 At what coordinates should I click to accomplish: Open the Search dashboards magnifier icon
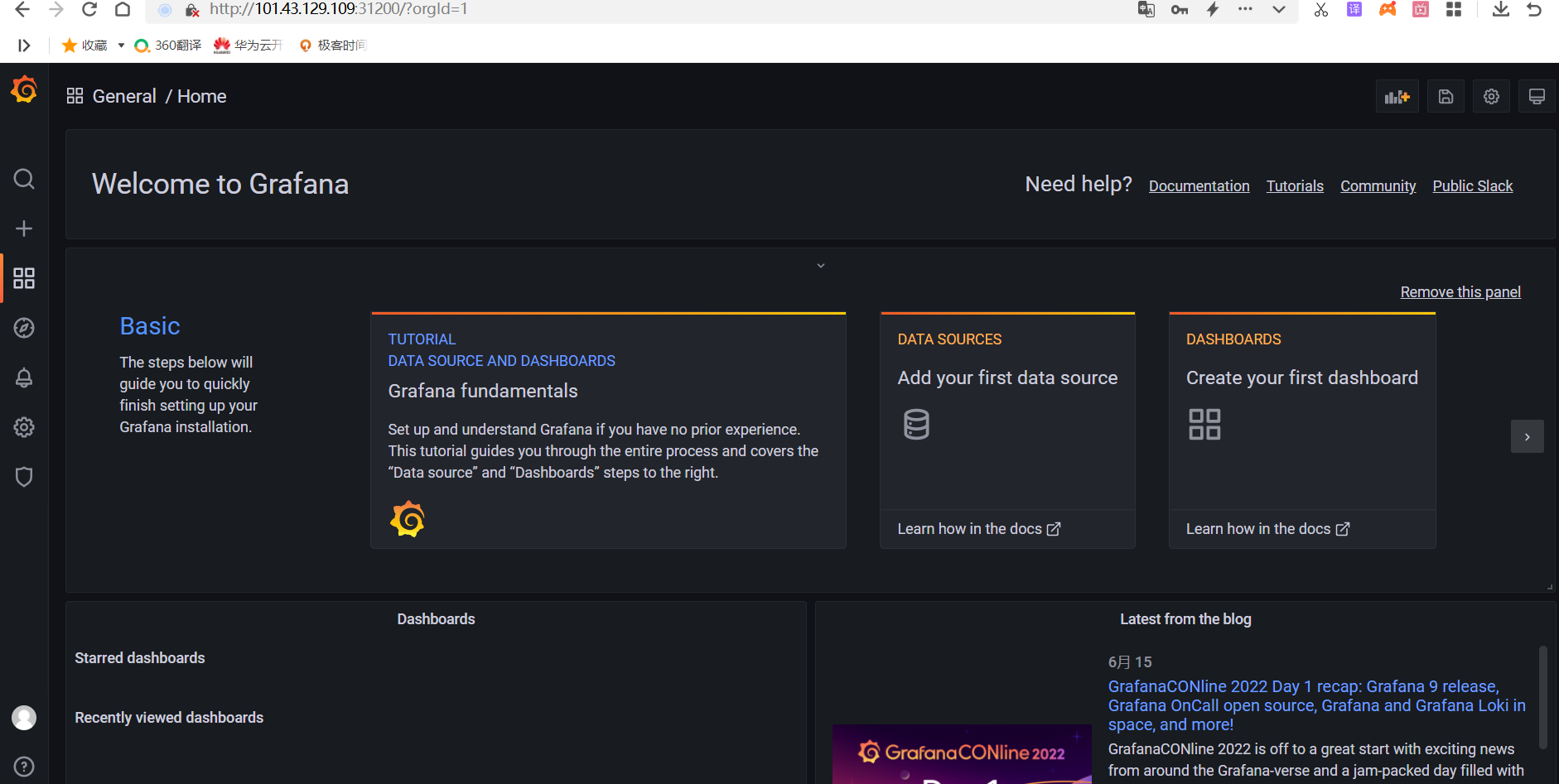(x=24, y=179)
